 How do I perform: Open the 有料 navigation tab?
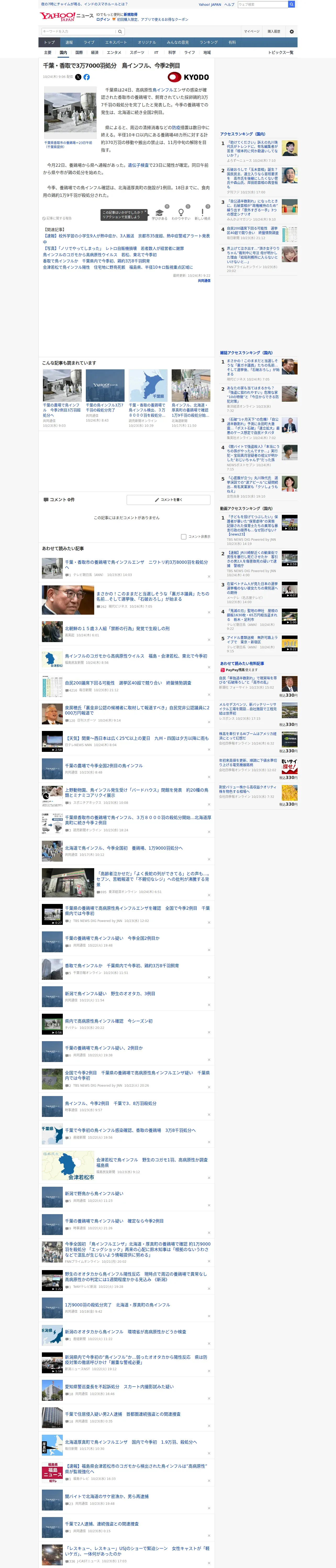click(232, 43)
